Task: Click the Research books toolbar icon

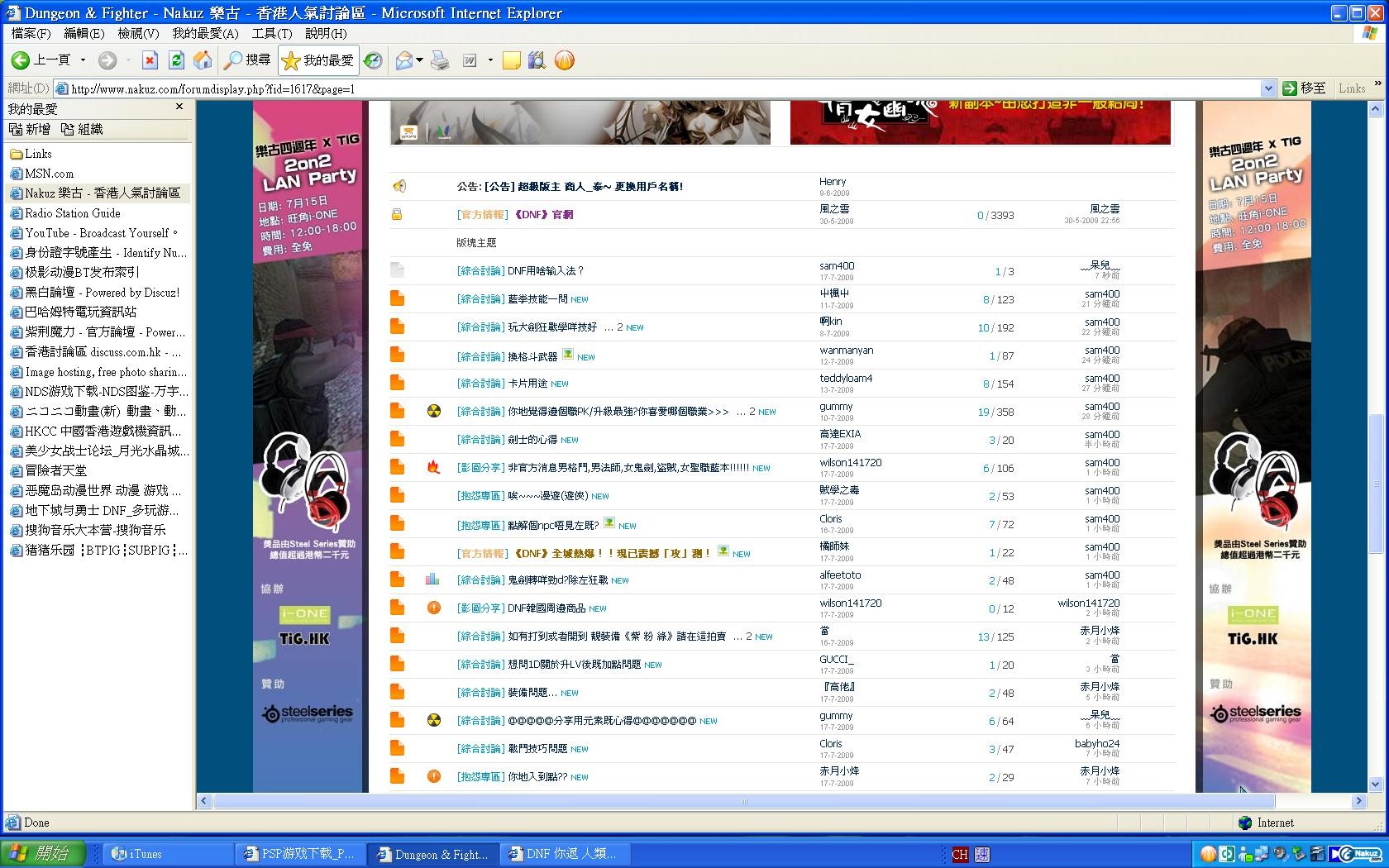Action: pos(537,60)
